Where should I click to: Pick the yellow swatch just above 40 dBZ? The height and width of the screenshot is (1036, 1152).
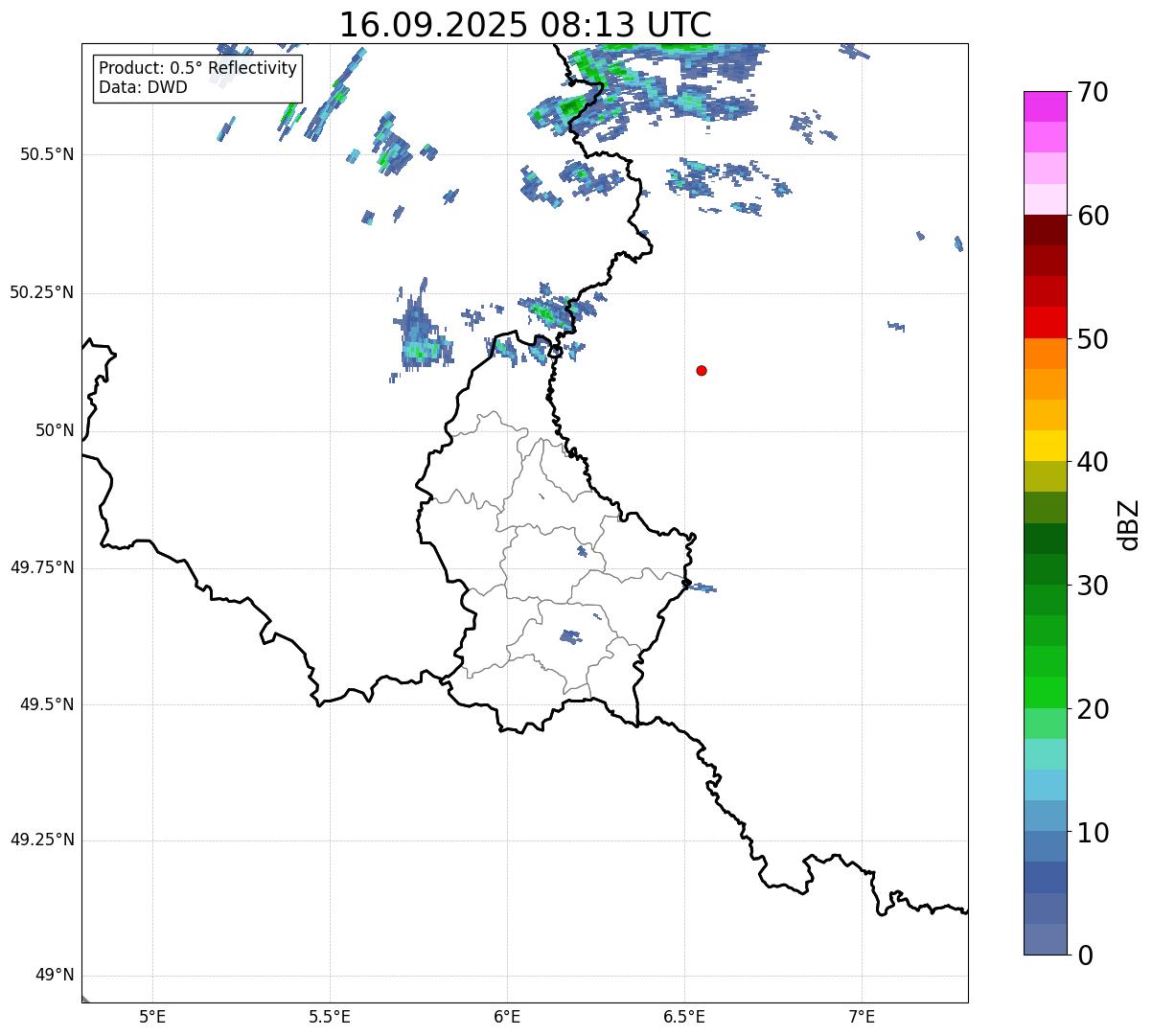coord(1045,446)
